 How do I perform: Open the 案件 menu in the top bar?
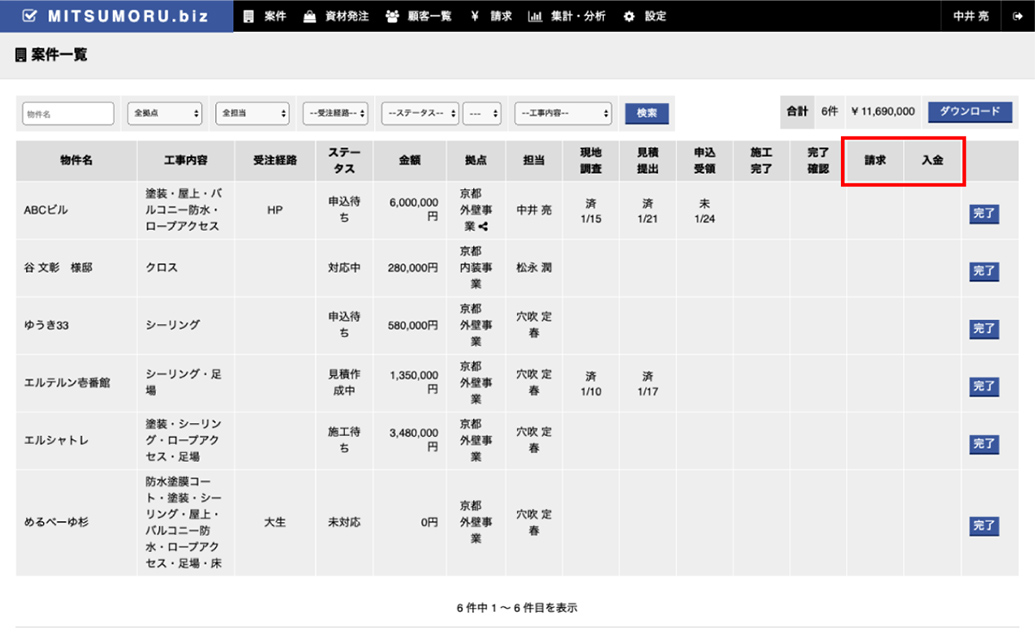[266, 16]
